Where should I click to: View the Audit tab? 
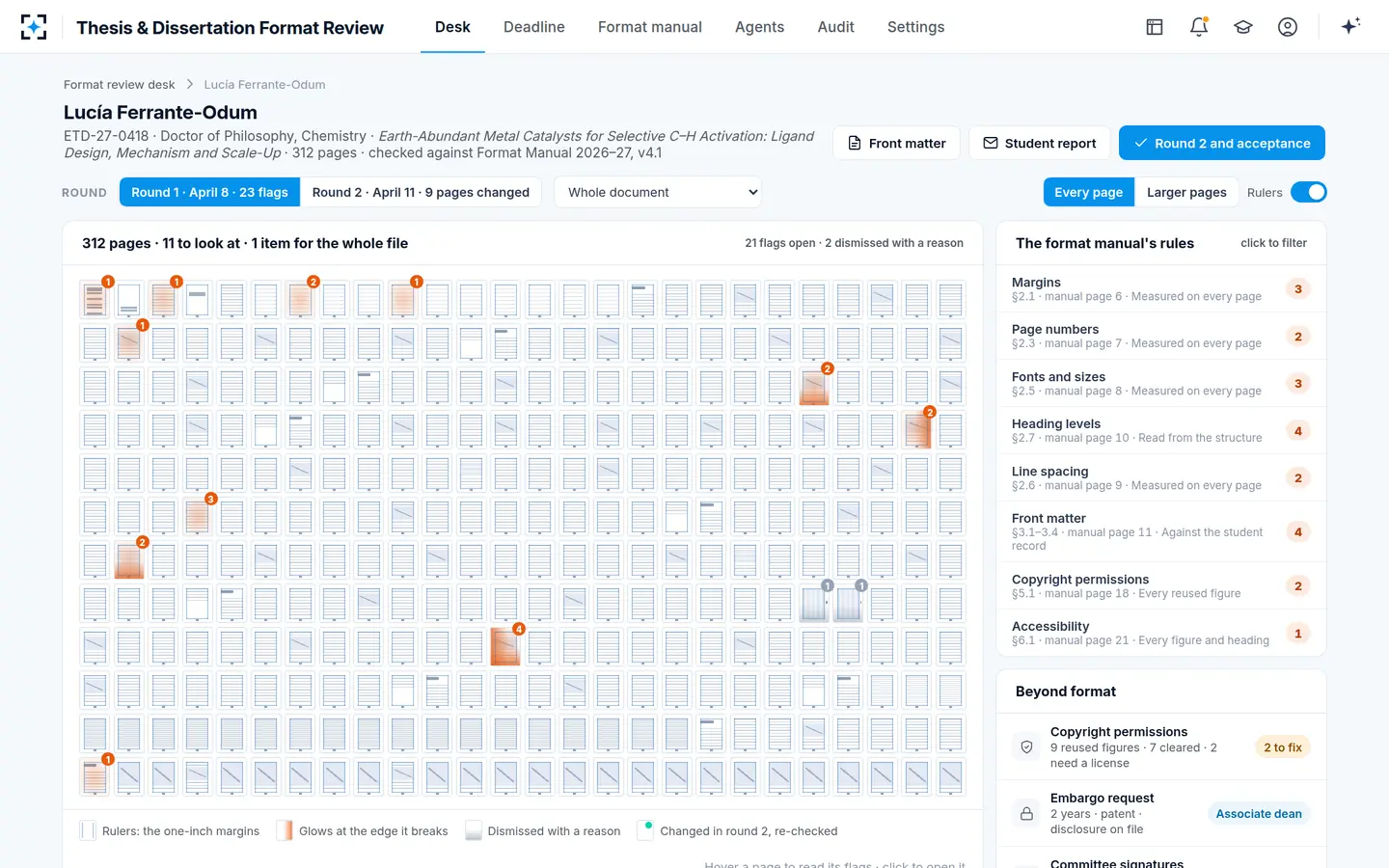click(835, 27)
